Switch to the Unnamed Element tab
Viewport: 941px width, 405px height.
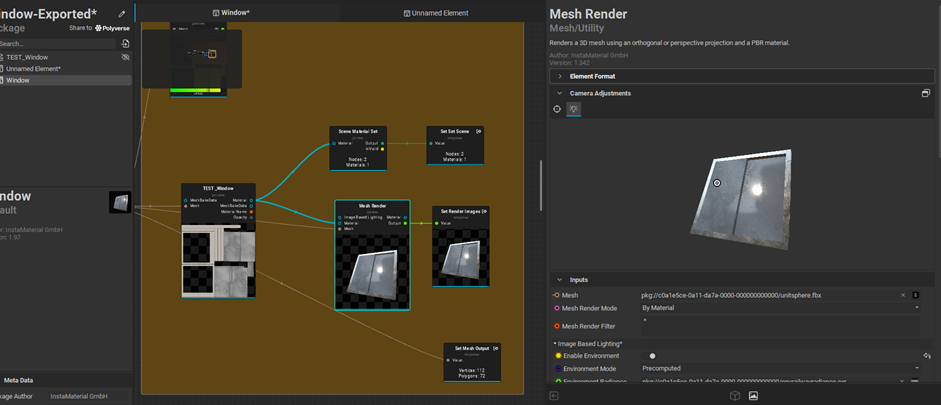pyautogui.click(x=436, y=13)
